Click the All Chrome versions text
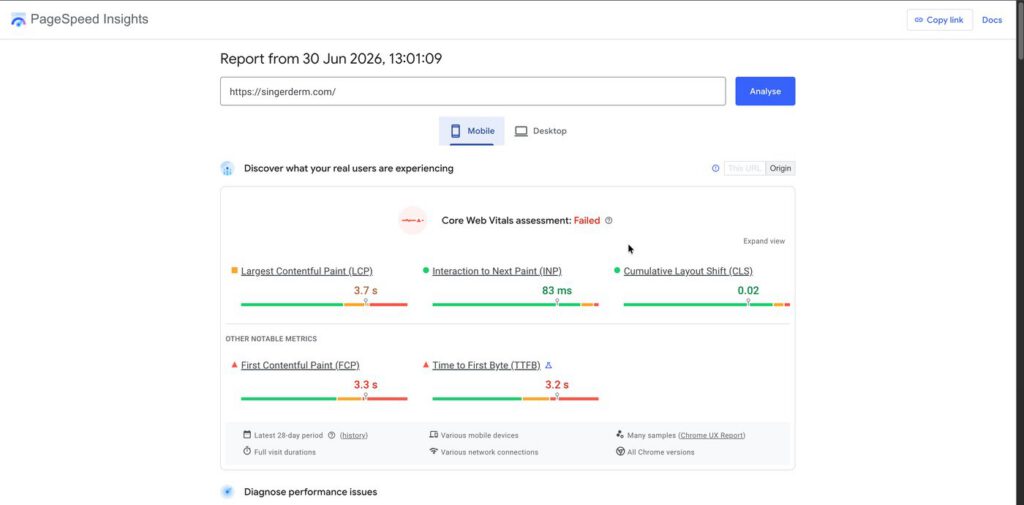Viewport: 1024px width, 505px height. (x=661, y=452)
